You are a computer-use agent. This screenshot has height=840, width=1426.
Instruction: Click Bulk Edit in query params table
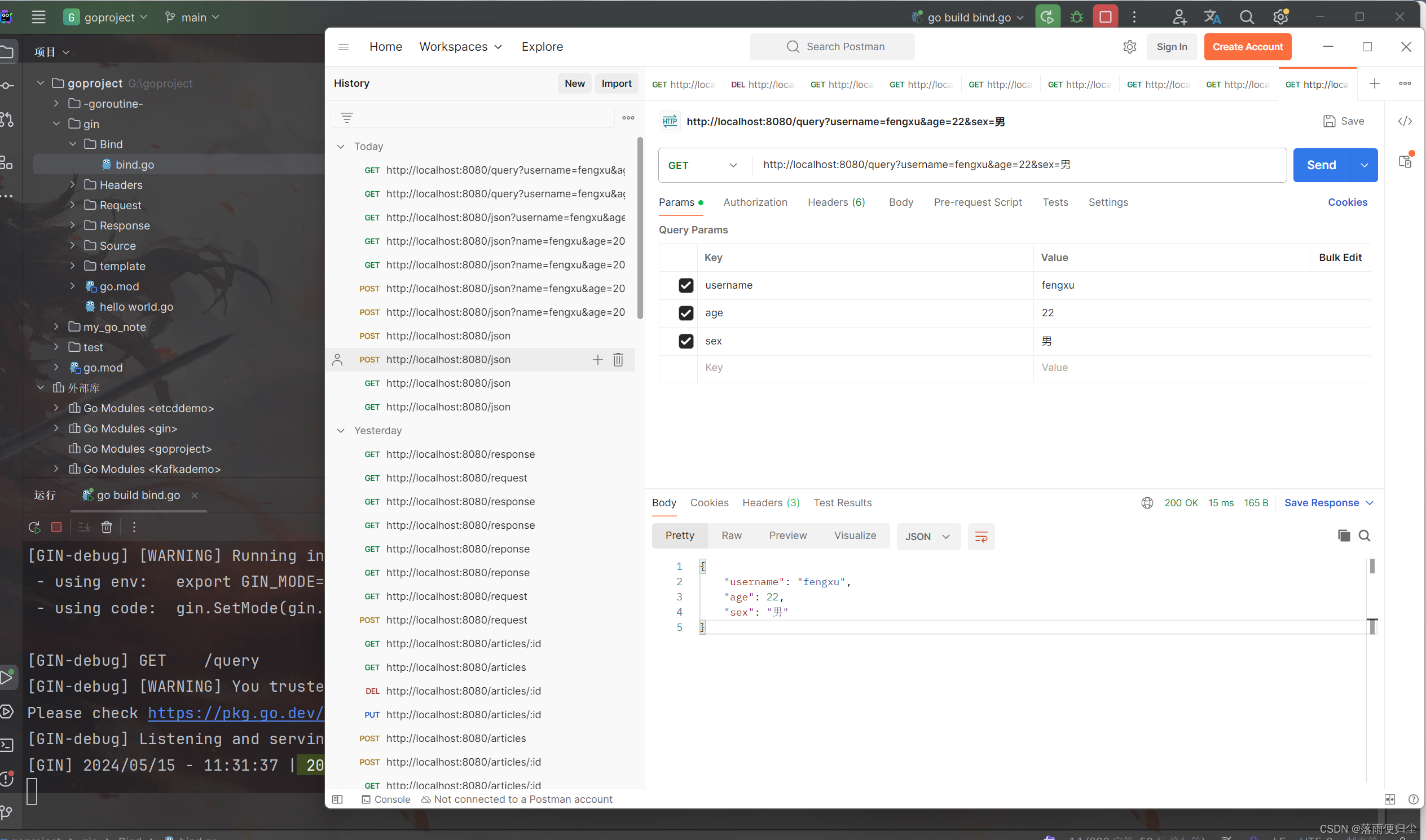[1339, 258]
